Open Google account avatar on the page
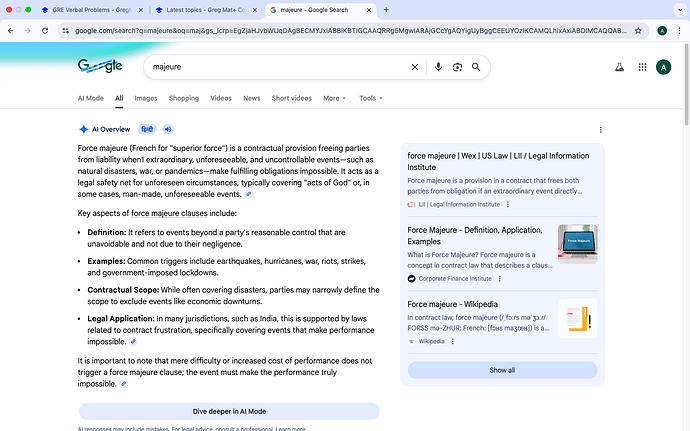The height and width of the screenshot is (431, 690). pos(663,67)
